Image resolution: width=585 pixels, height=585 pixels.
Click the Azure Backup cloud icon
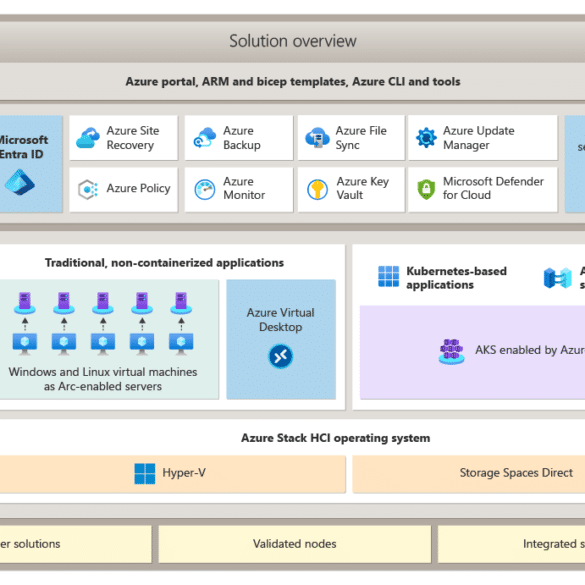204,138
